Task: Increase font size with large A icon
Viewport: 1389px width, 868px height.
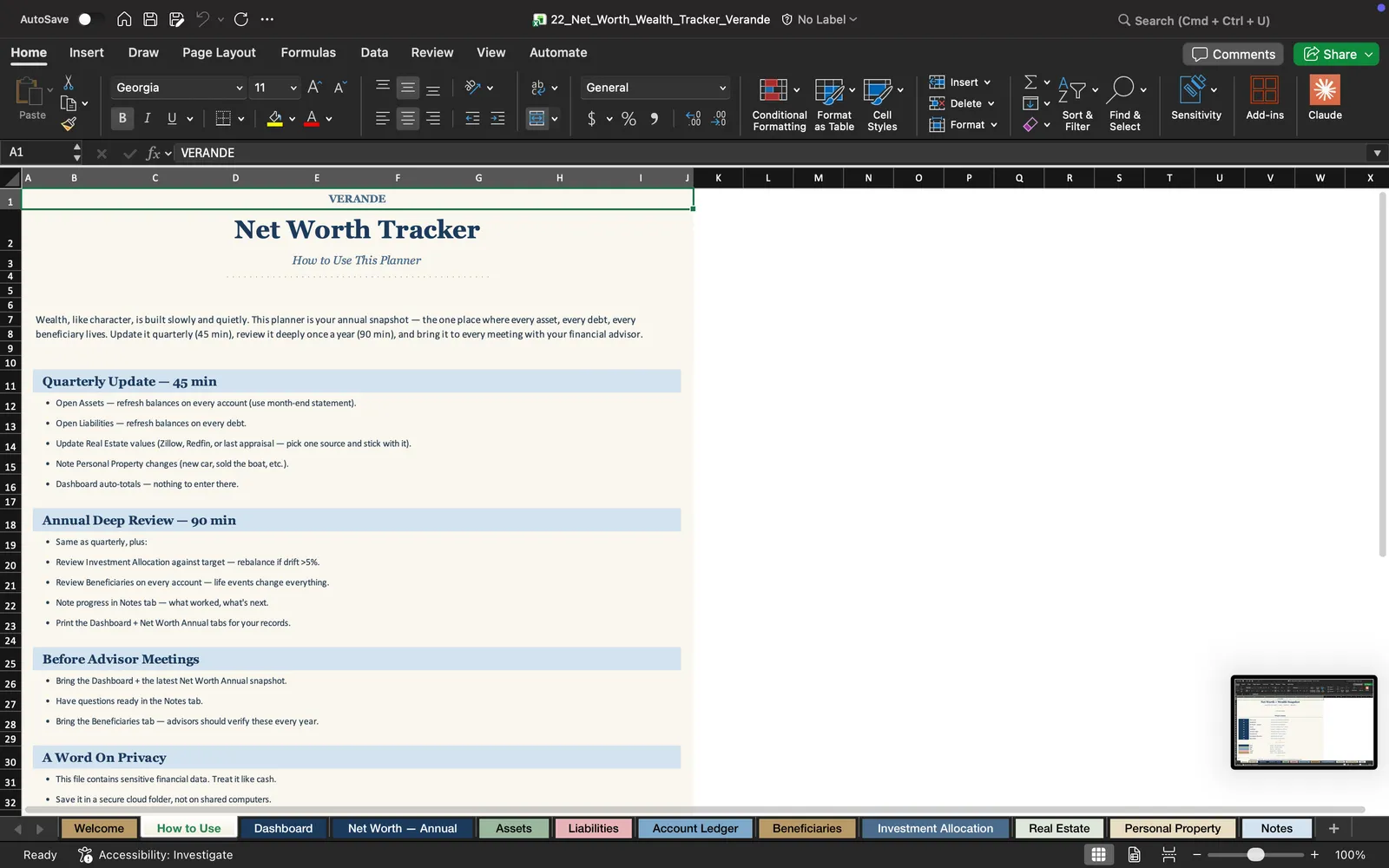Action: tap(314, 88)
